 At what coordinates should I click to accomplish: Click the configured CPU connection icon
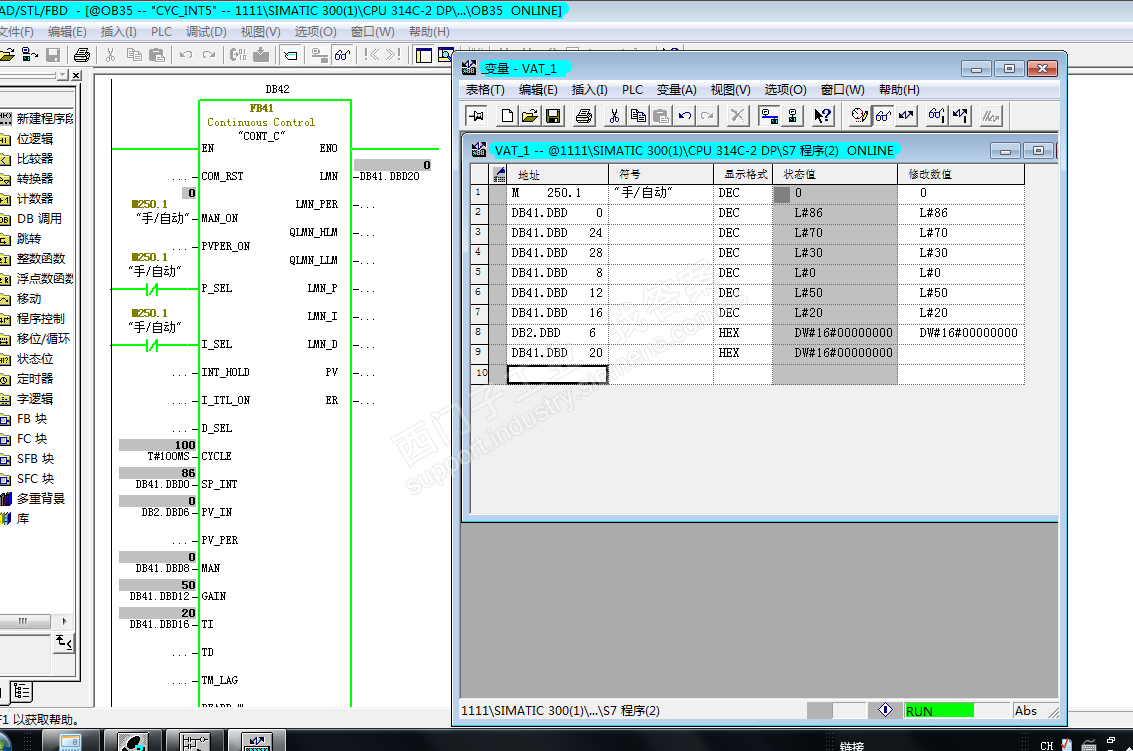tap(769, 116)
